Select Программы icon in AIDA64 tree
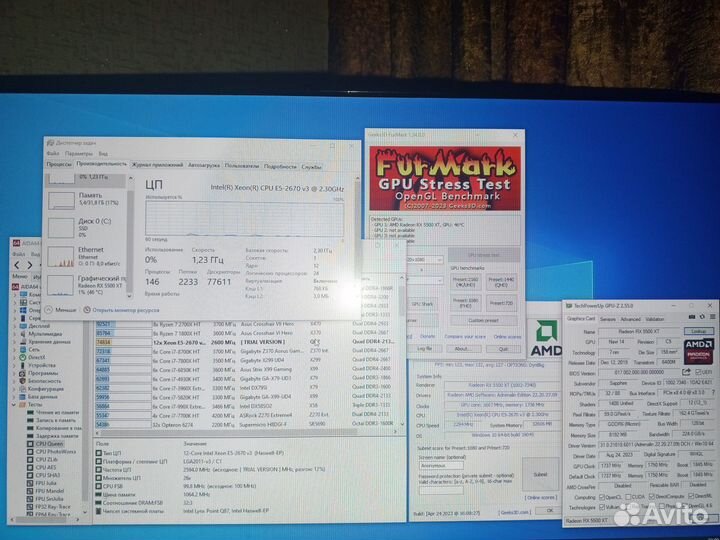Image resolution: width=720 pixels, height=540 pixels. pos(23,373)
